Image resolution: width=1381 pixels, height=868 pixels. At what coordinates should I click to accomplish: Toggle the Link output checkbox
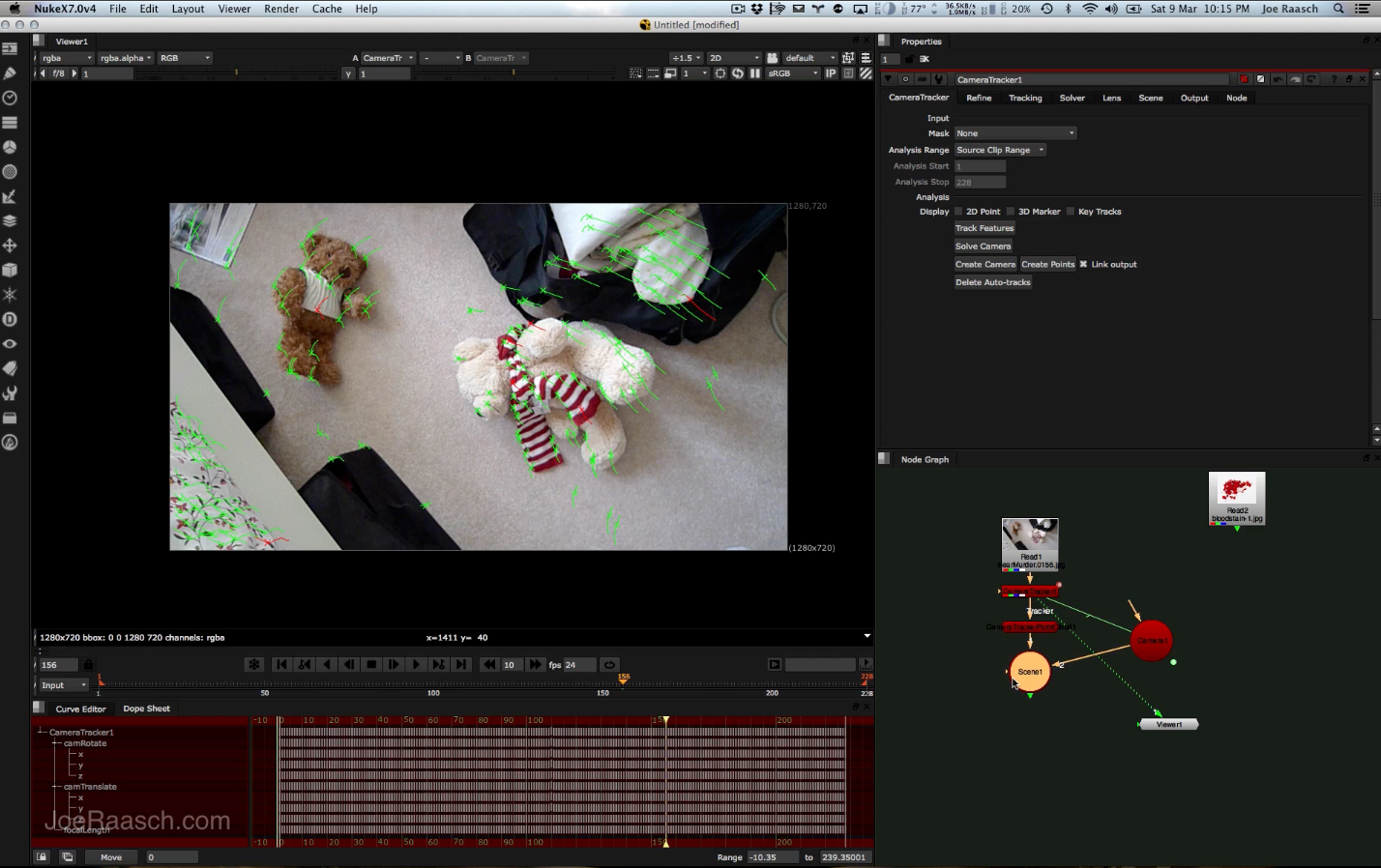point(1083,264)
